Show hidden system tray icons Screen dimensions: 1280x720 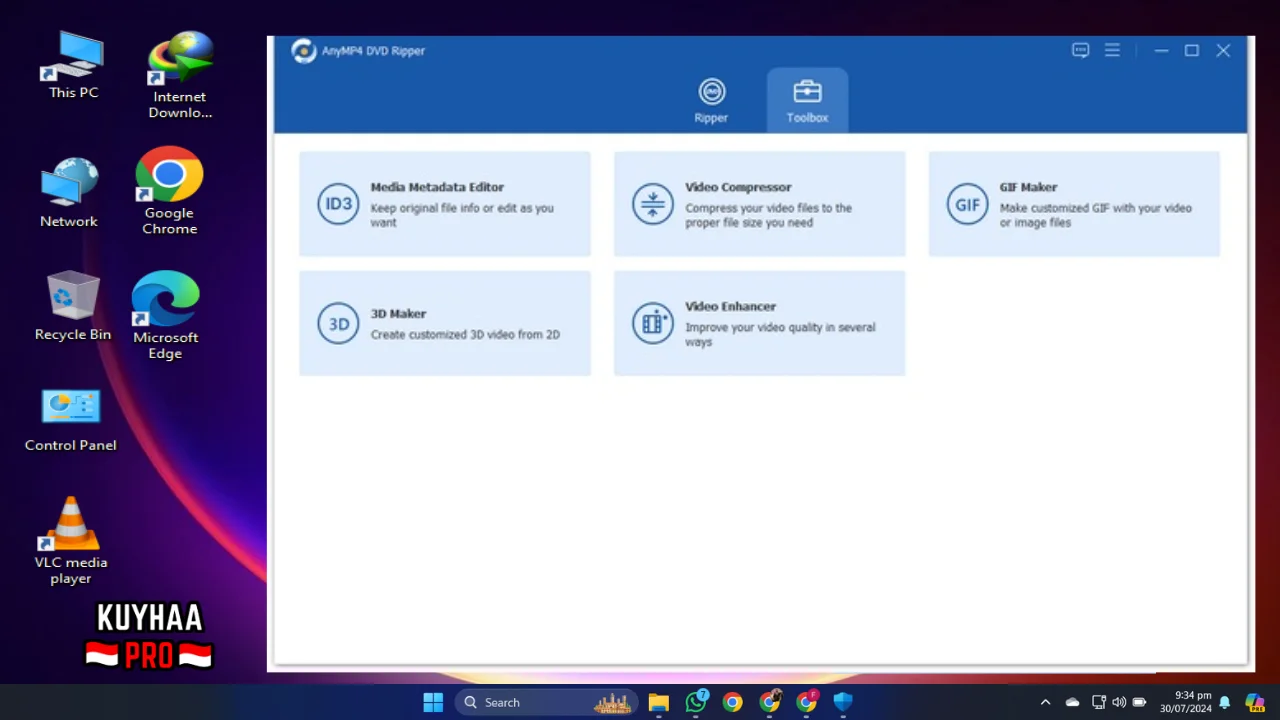point(1045,702)
